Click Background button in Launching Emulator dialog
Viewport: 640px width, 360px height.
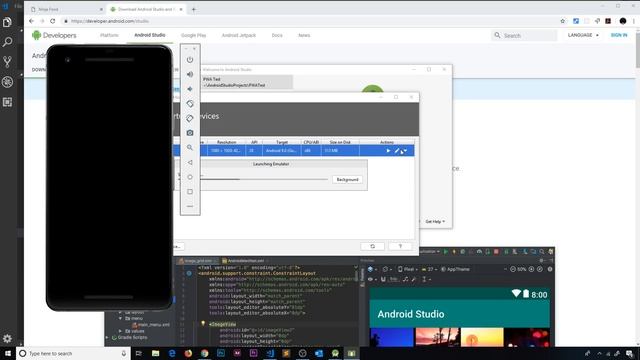(x=347, y=180)
